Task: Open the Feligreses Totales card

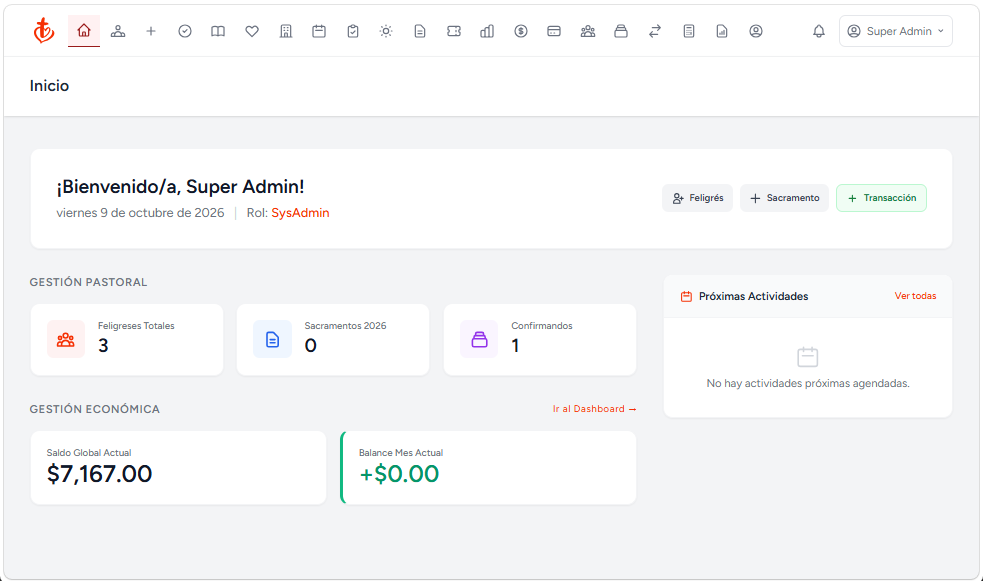Action: pos(127,340)
